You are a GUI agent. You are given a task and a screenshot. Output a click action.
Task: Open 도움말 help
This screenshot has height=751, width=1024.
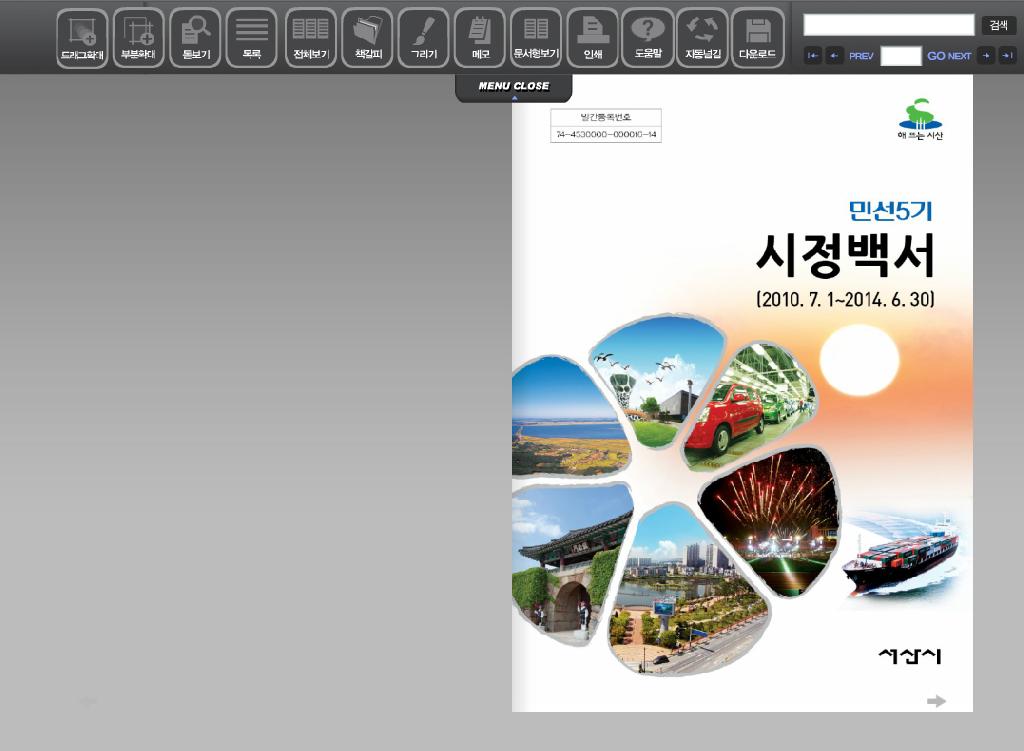coord(648,38)
